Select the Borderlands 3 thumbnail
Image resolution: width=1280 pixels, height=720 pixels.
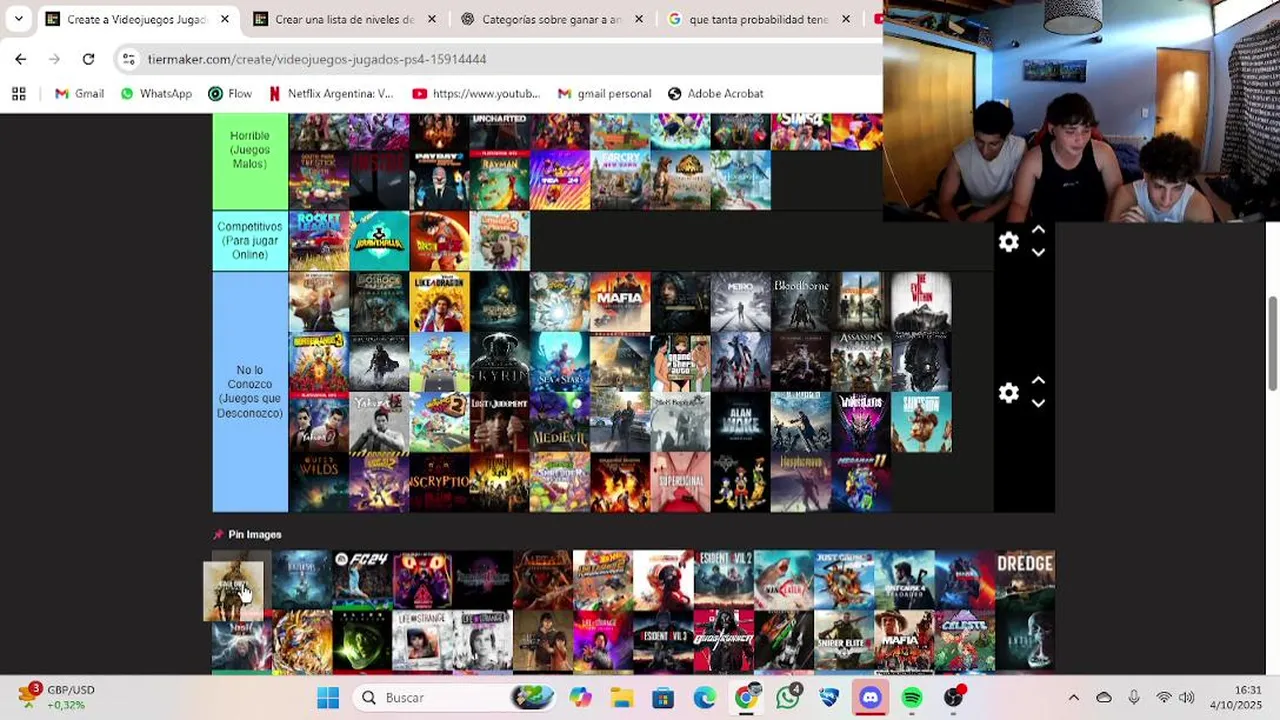tap(319, 362)
